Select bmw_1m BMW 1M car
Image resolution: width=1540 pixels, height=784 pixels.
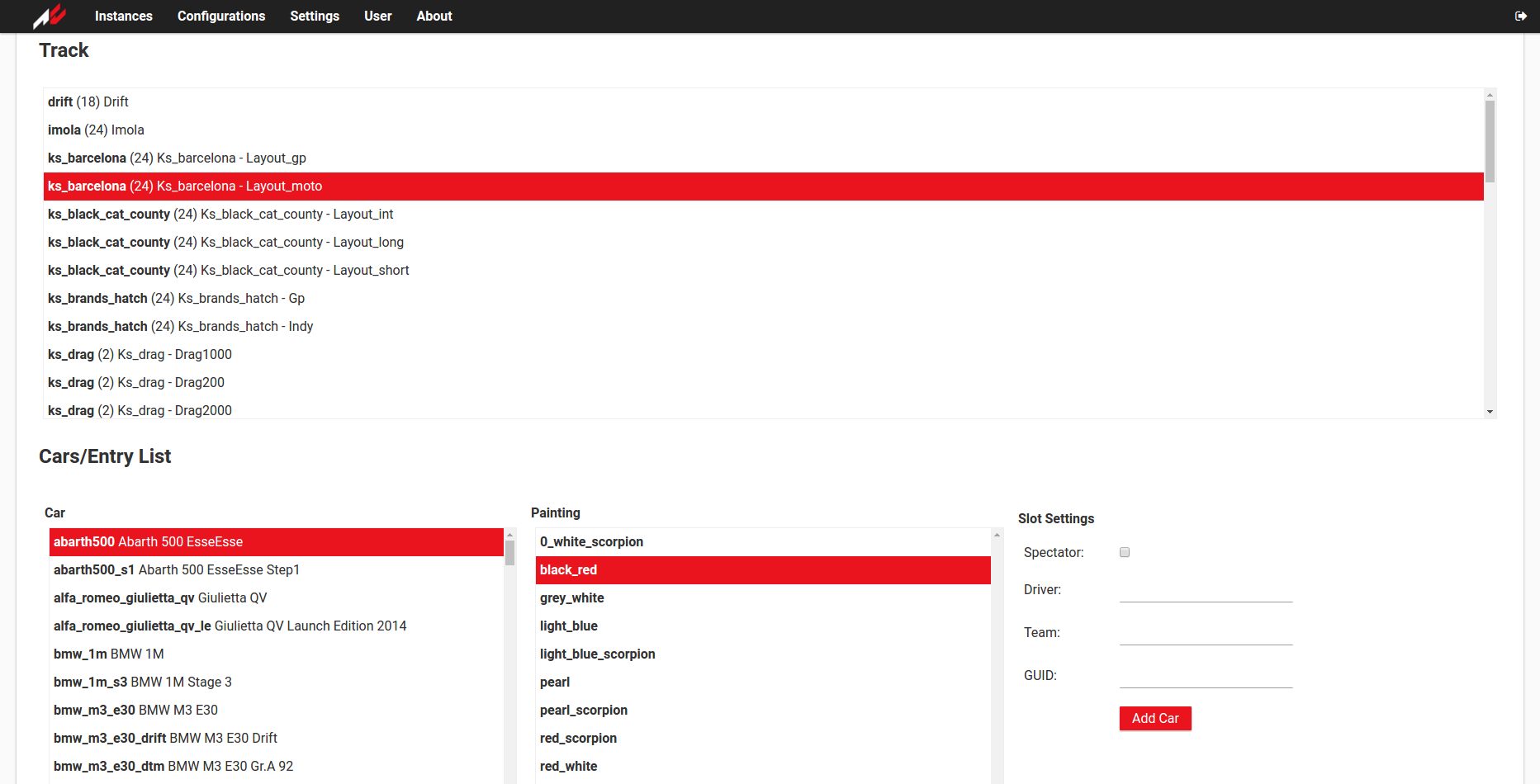point(277,654)
